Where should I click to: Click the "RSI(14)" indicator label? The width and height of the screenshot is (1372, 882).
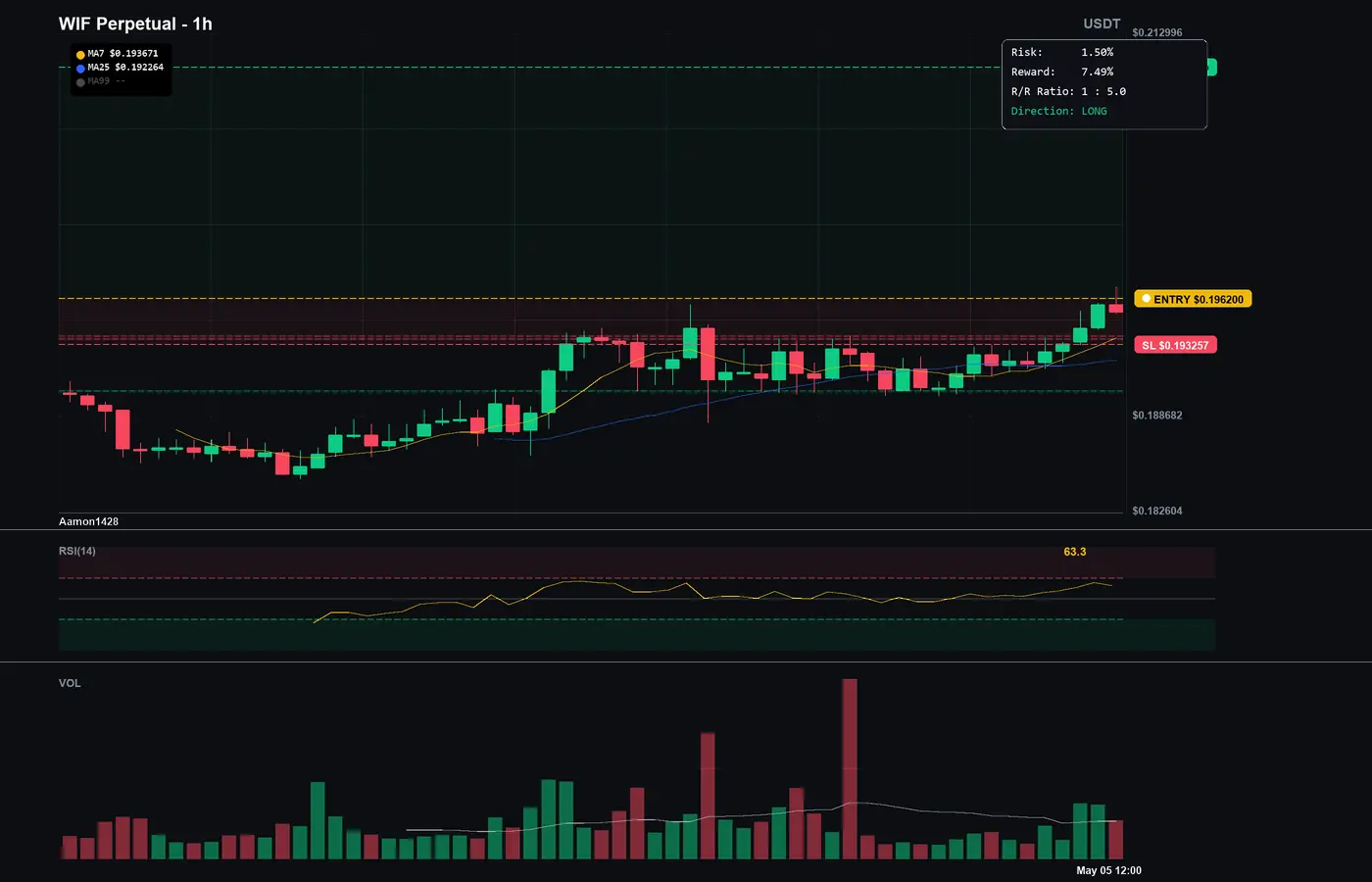[x=77, y=551]
